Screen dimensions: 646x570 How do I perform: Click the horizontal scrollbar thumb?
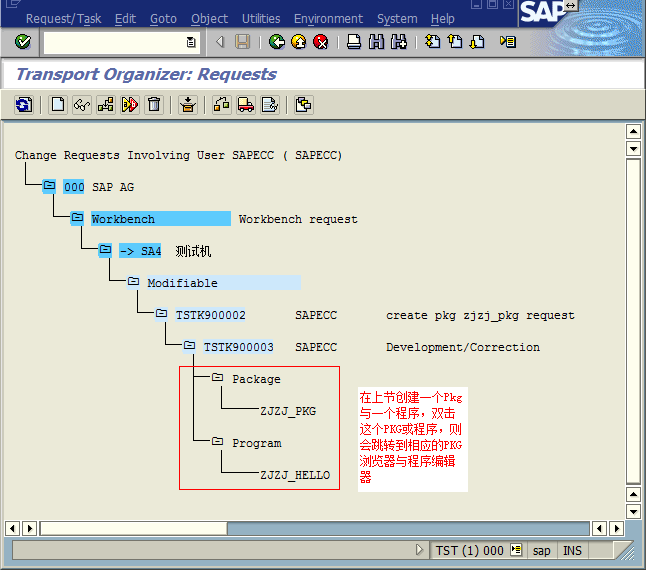click(134, 528)
